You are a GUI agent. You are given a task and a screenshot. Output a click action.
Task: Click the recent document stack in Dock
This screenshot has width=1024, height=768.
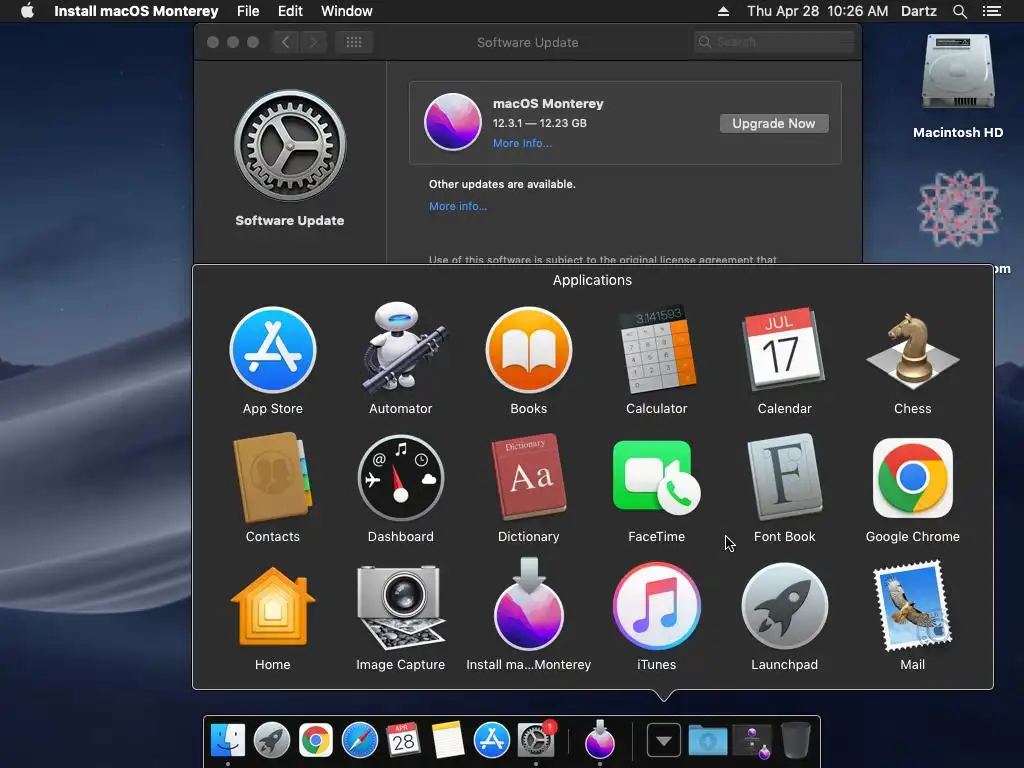[752, 741]
